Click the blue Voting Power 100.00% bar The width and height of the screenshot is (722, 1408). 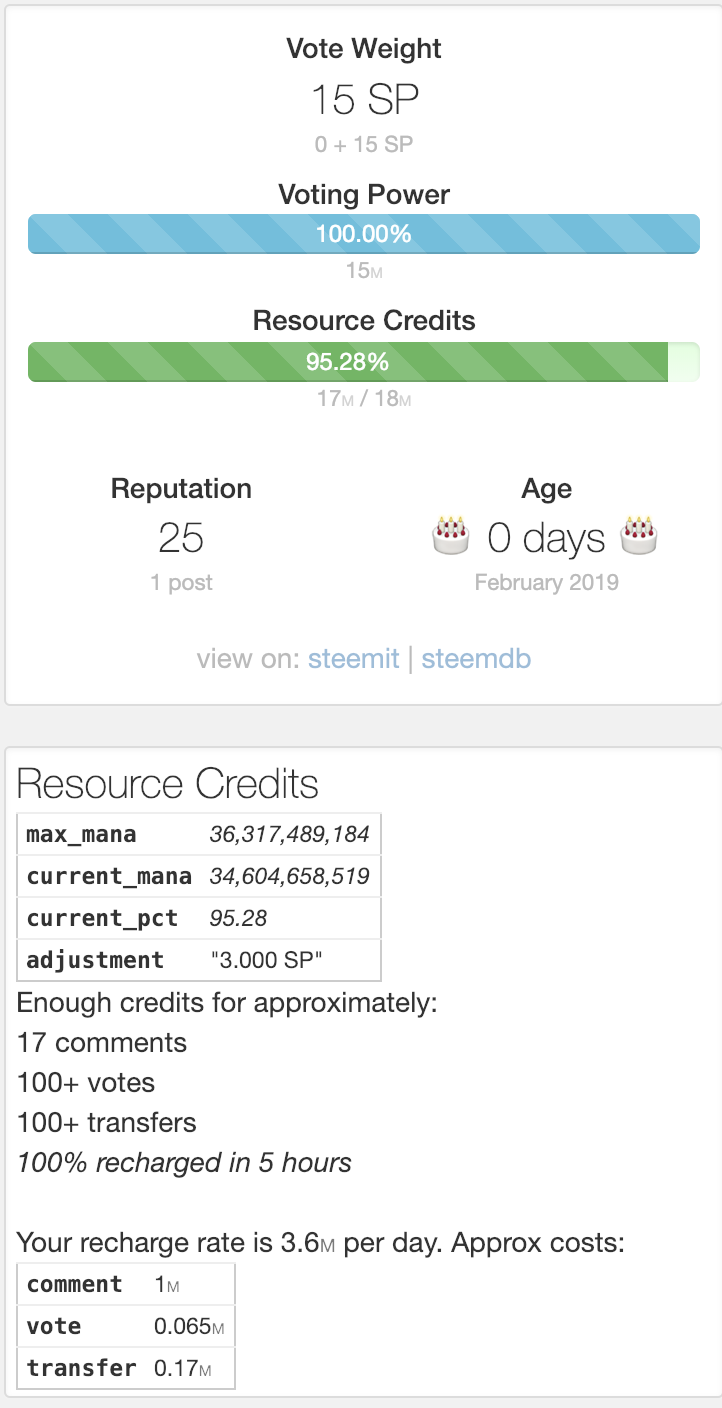click(x=363, y=234)
